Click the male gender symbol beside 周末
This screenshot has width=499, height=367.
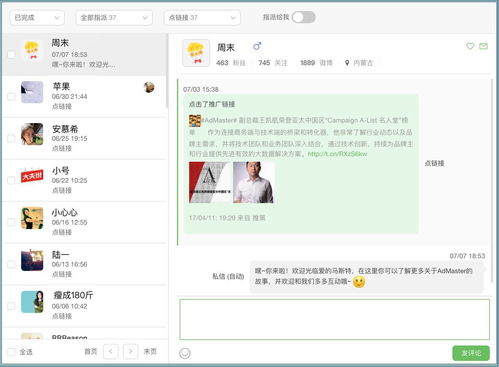tap(257, 46)
